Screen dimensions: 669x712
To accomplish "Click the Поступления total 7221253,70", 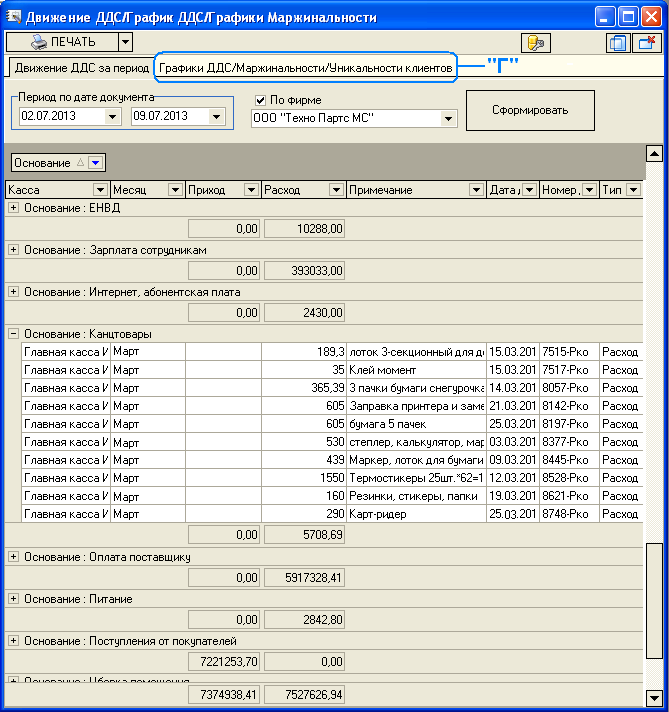I will pyautogui.click(x=224, y=662).
